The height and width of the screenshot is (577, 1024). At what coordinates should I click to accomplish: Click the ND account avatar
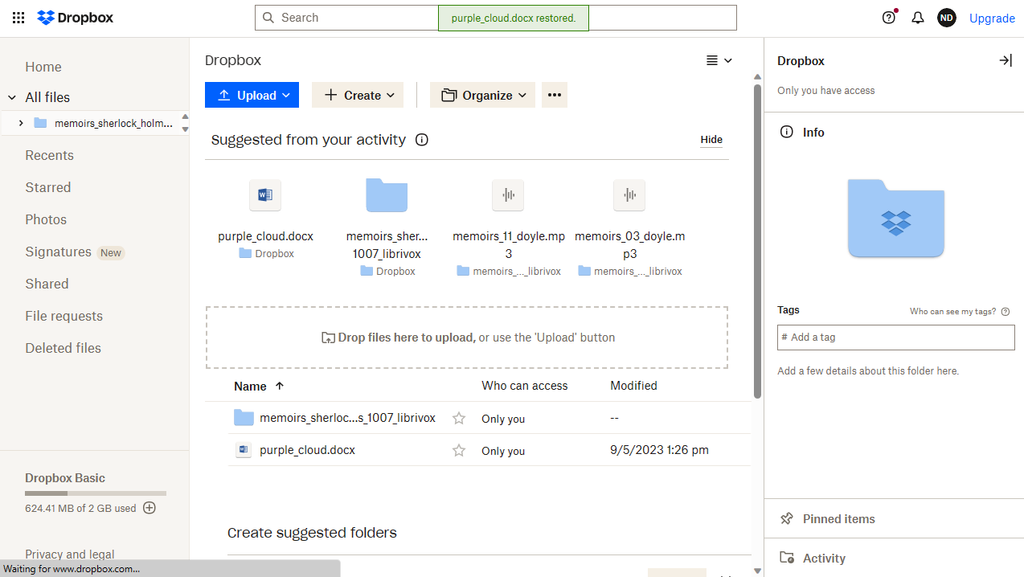[946, 17]
